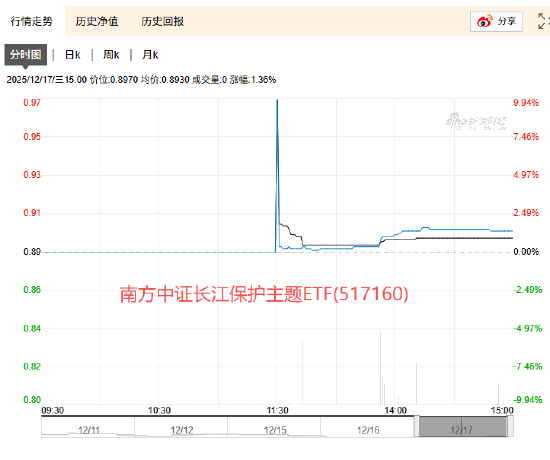Select the 12/15 date in timeline
The height and width of the screenshot is (460, 550).
pos(275,430)
